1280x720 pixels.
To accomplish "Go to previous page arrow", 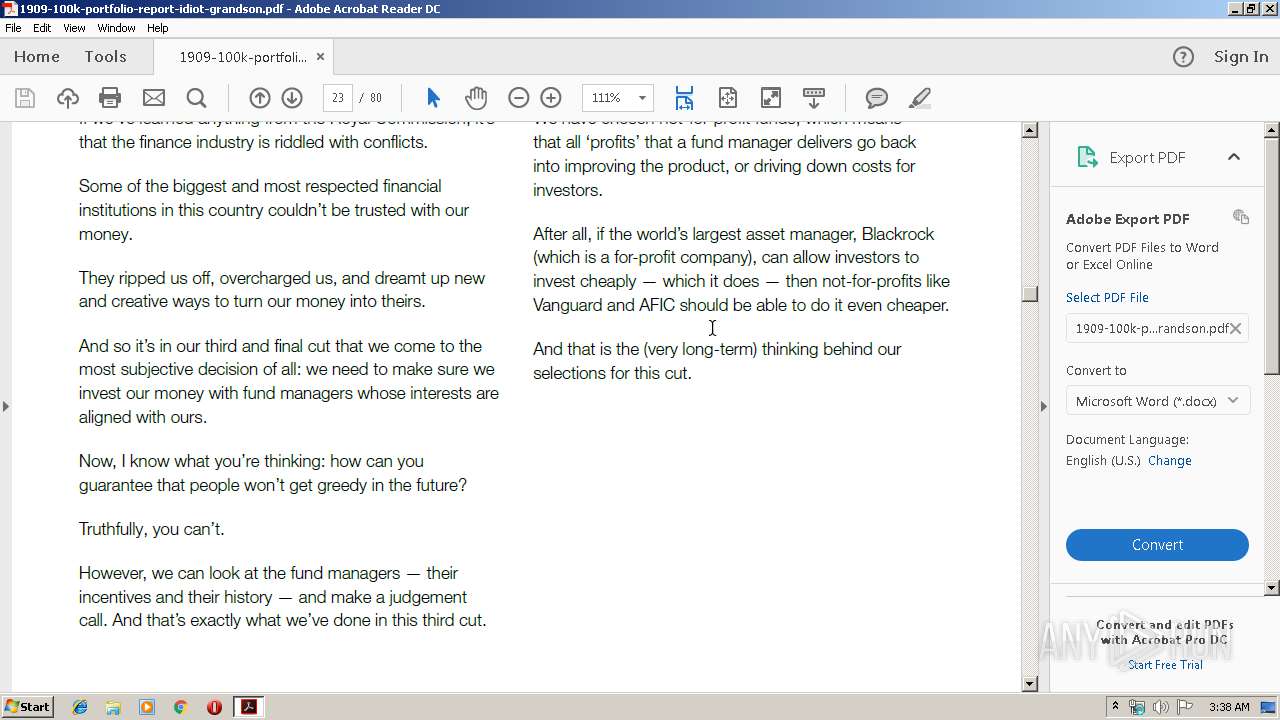I will point(260,98).
